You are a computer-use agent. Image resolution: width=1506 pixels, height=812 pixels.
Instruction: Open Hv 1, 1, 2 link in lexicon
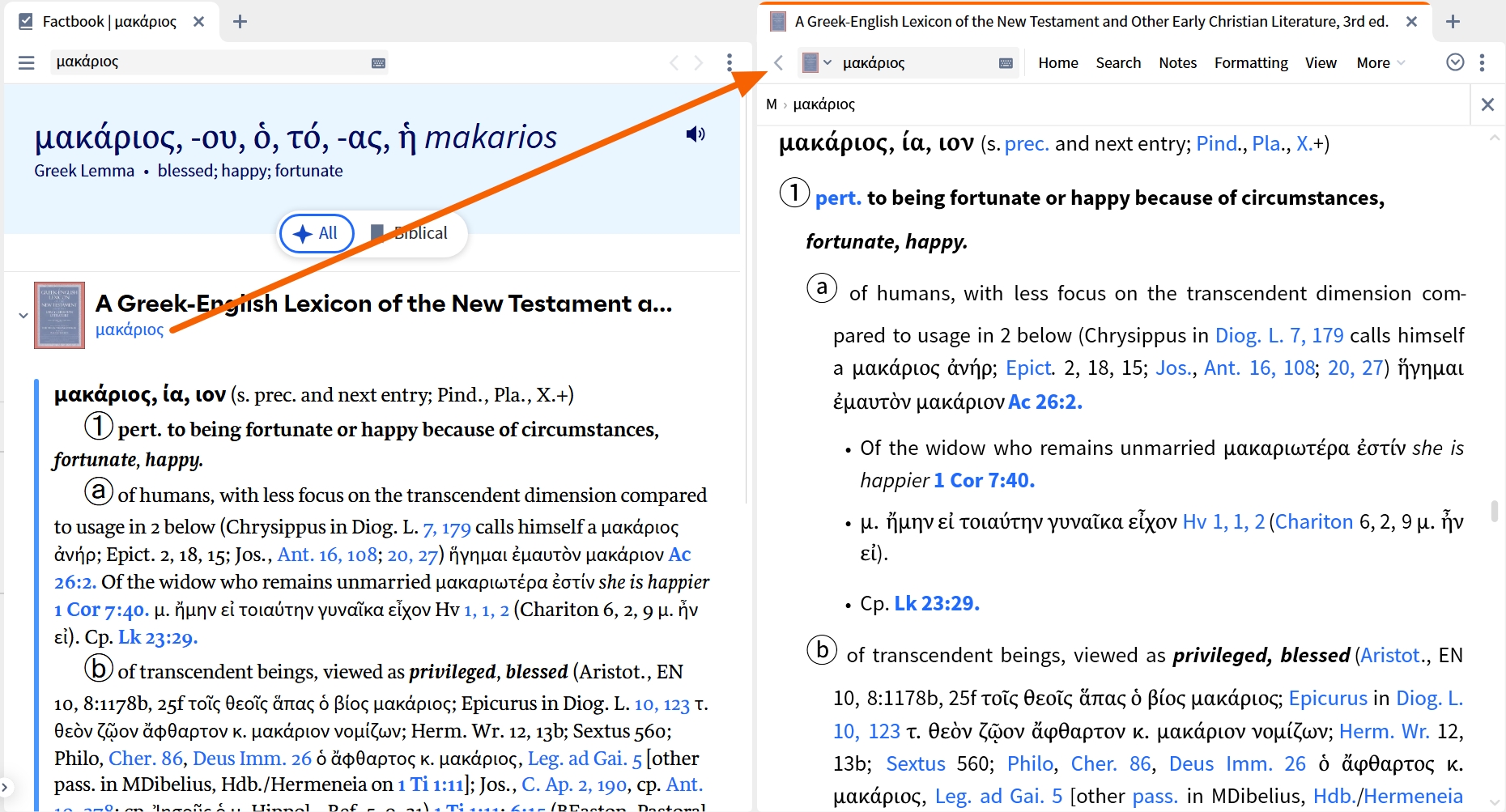(1223, 522)
